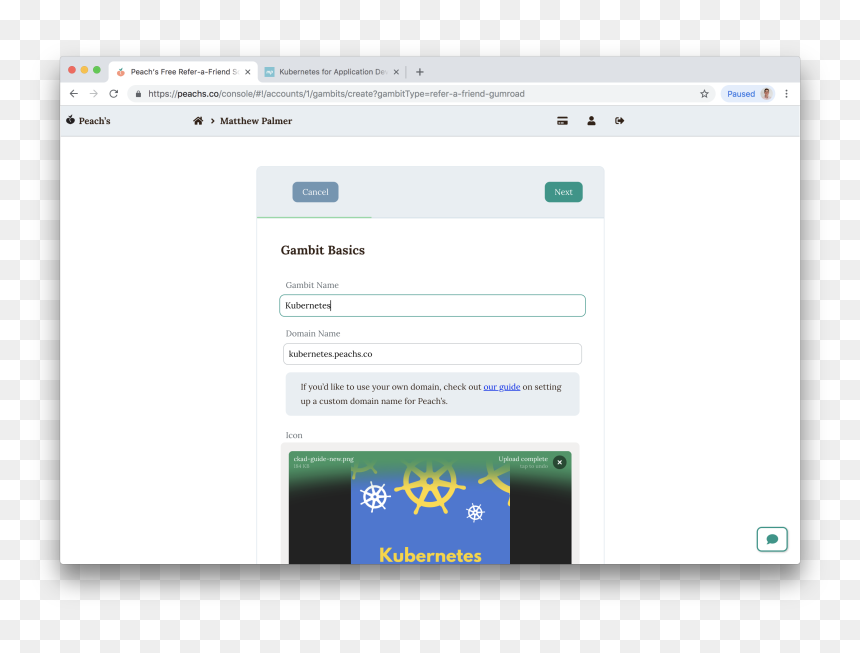Image resolution: width=860 pixels, height=653 pixels.
Task: Open the user account icon
Action: pos(591,121)
